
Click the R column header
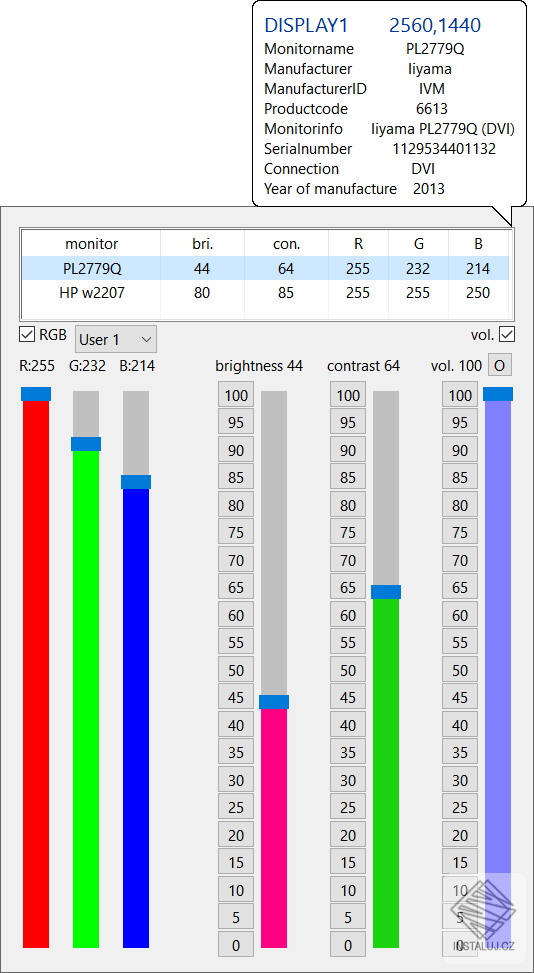tap(358, 244)
